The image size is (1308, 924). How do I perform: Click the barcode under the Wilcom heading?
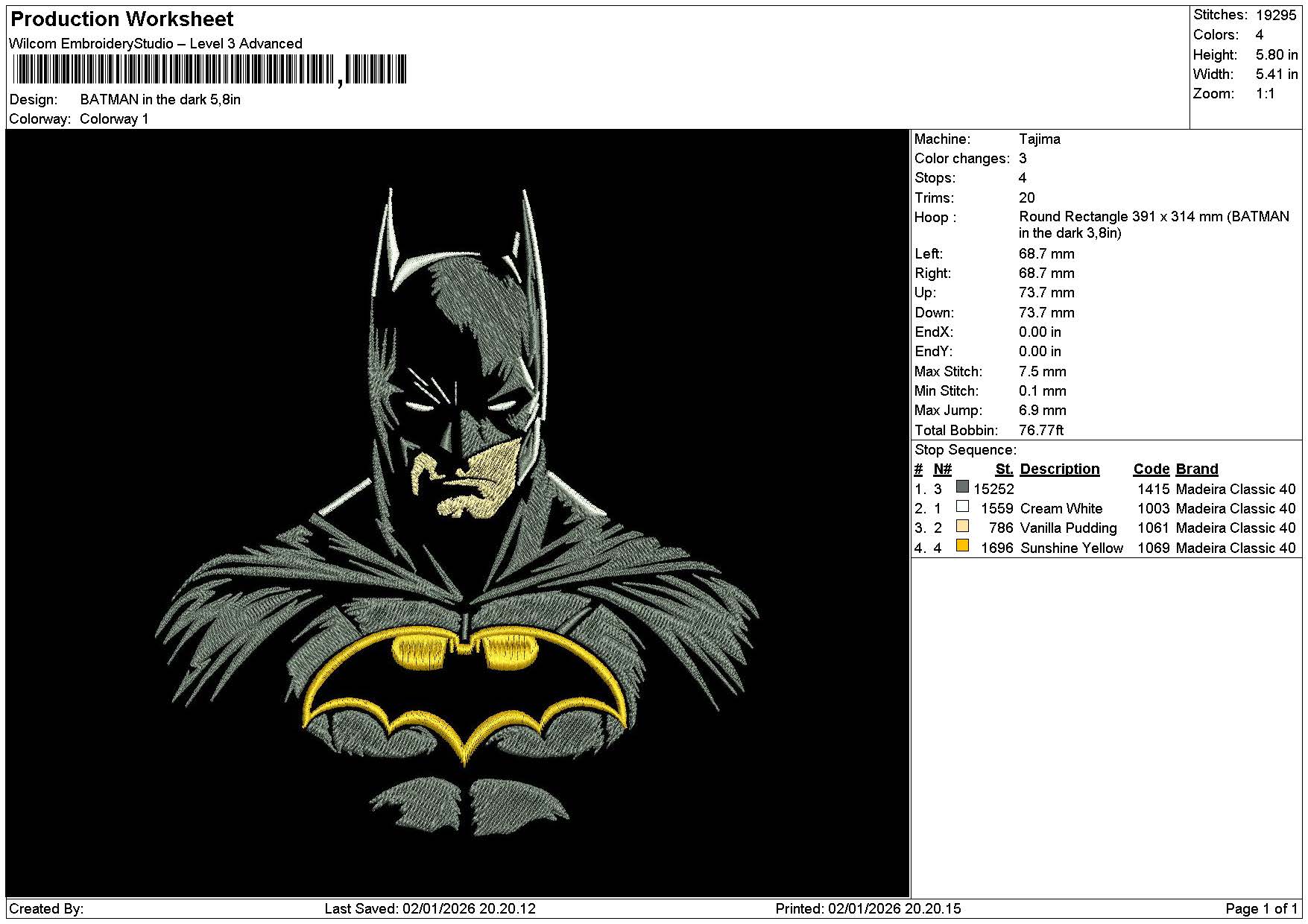pos(210,69)
